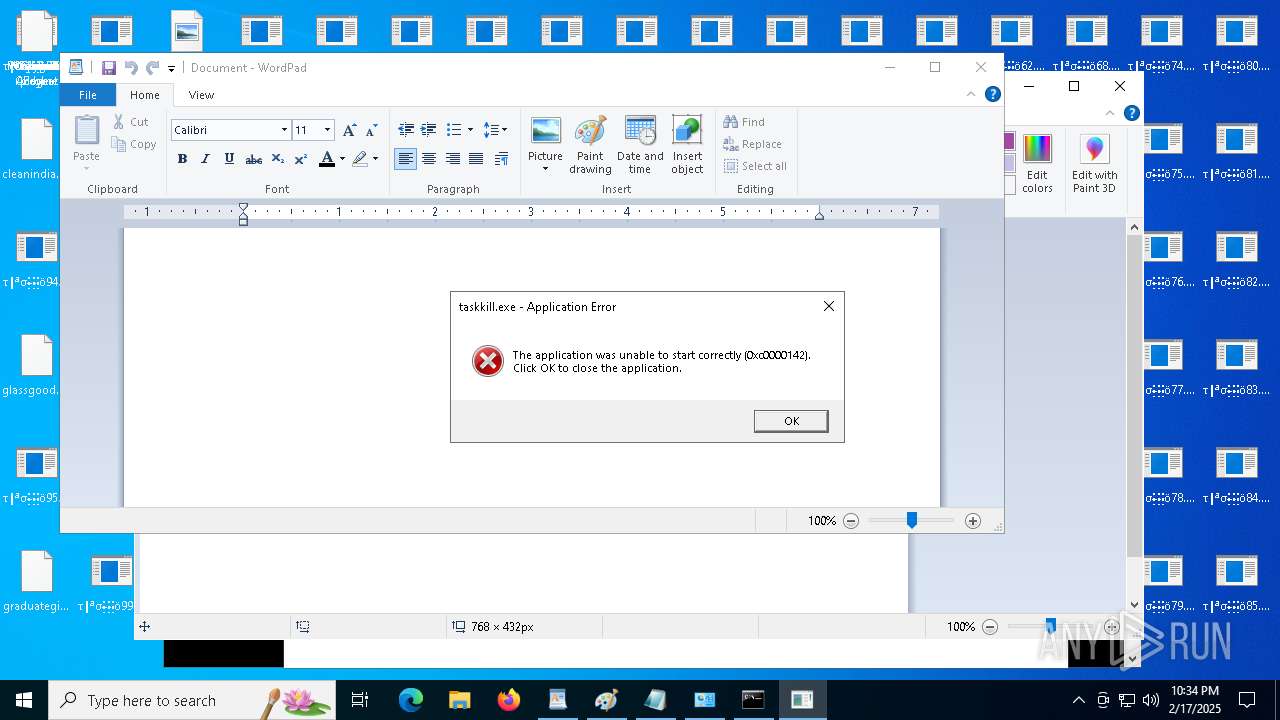
Task: Click the WordPad zoom out minus icon
Action: (851, 521)
